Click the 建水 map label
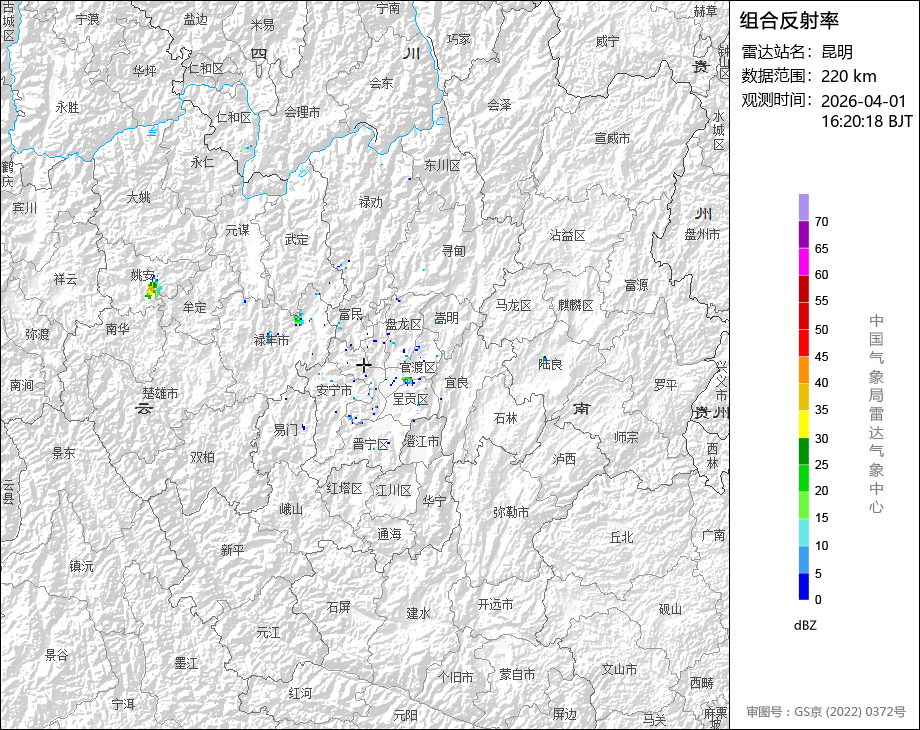 click(x=418, y=613)
